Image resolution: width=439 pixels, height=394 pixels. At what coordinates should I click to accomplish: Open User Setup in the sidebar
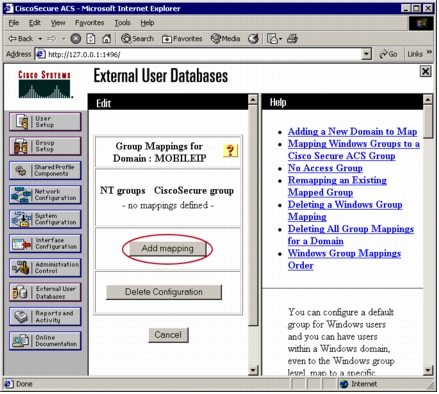(x=45, y=121)
